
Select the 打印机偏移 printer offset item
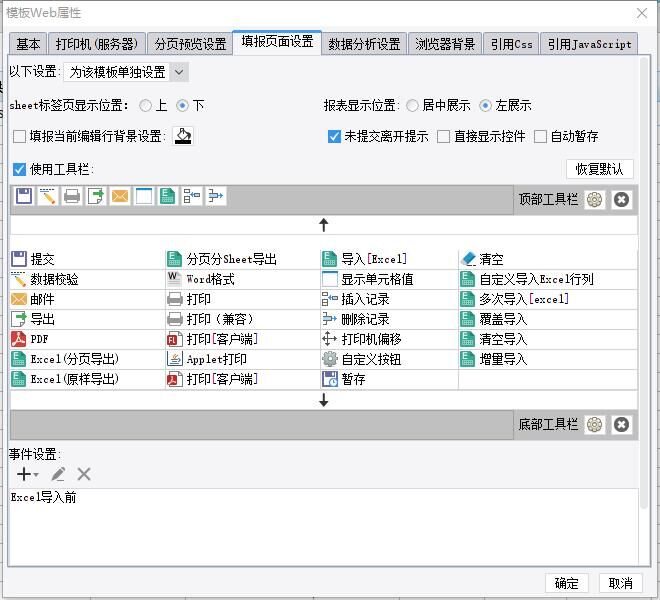tap(389, 339)
